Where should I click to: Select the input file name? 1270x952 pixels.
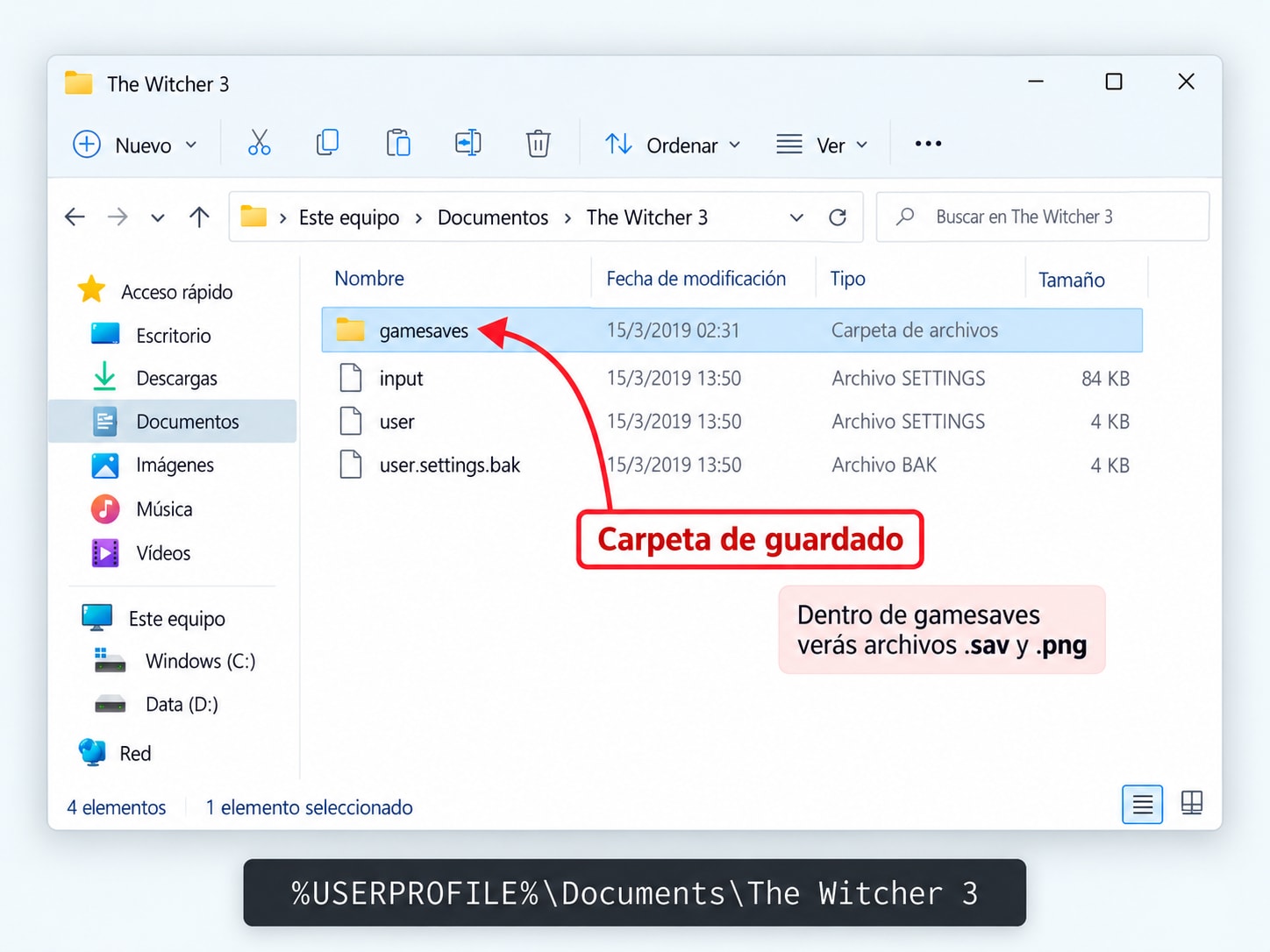pyautogui.click(x=401, y=378)
